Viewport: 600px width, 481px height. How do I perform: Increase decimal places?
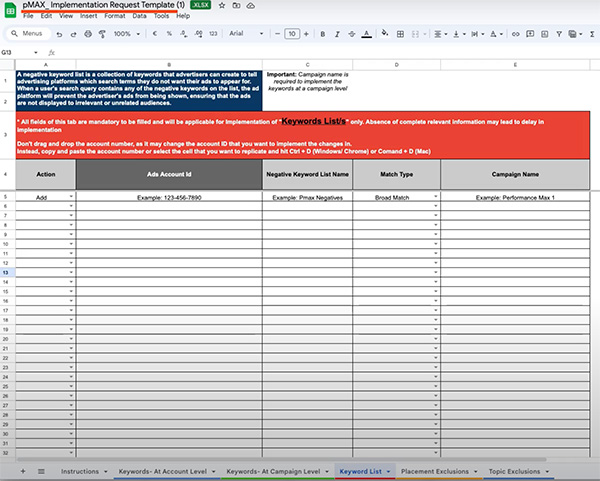click(x=198, y=34)
